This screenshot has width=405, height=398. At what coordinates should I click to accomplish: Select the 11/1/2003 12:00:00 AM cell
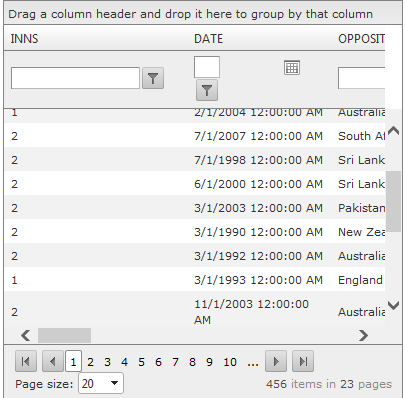tap(252, 312)
